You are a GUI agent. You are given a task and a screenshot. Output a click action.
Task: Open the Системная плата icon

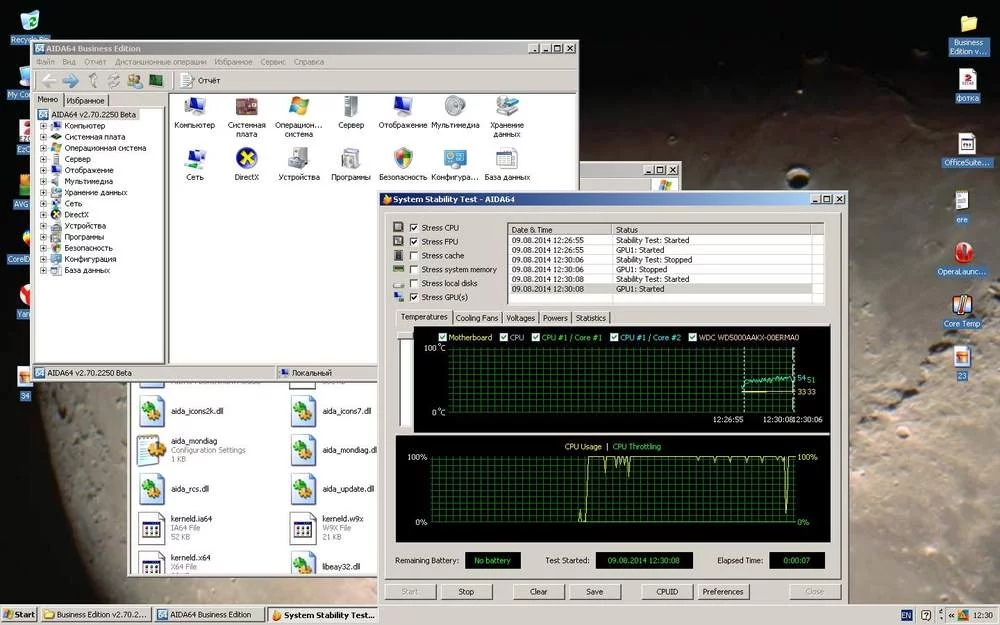pos(246,107)
